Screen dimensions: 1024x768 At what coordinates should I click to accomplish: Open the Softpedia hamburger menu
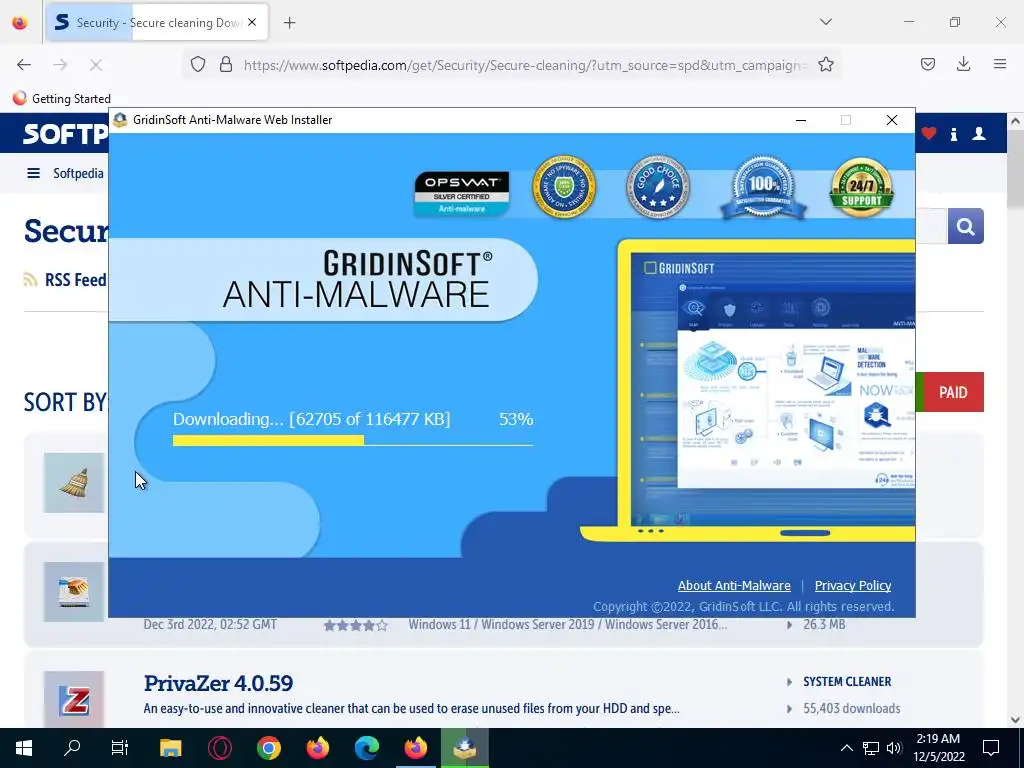tap(33, 173)
